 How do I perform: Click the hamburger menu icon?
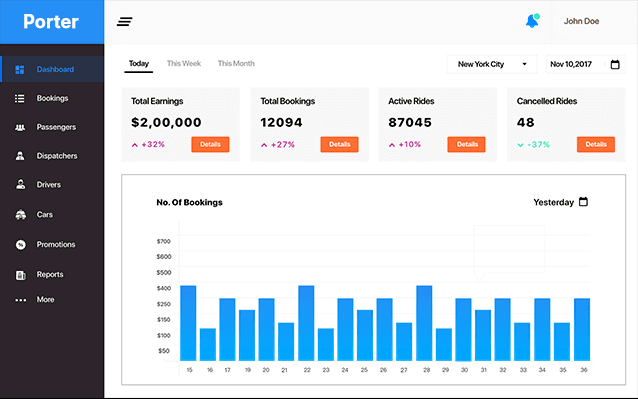125,22
